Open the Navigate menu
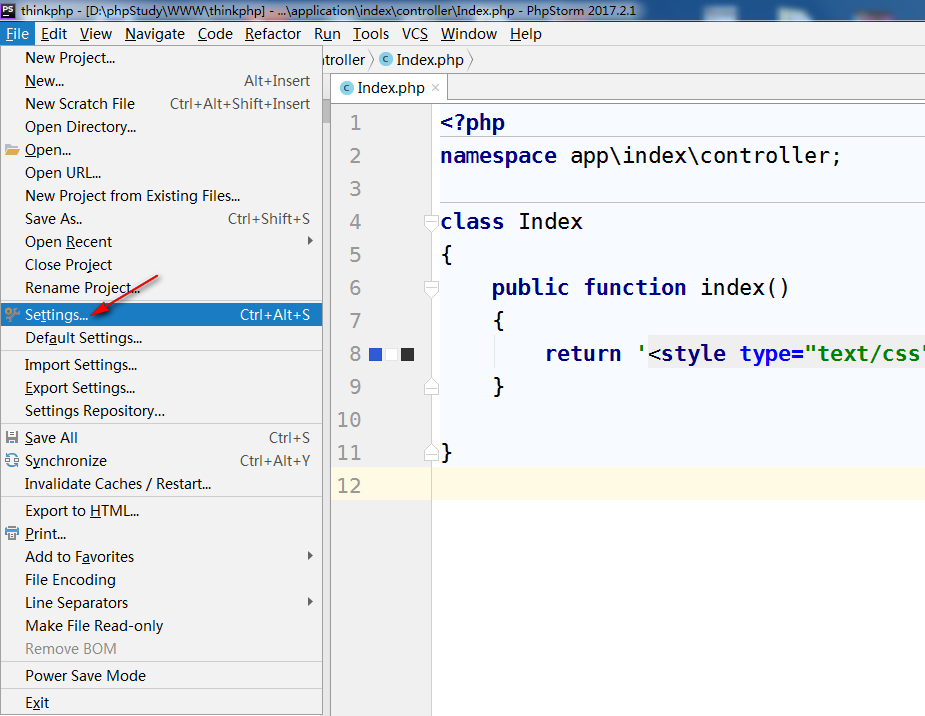This screenshot has width=925, height=716. pyautogui.click(x=155, y=34)
